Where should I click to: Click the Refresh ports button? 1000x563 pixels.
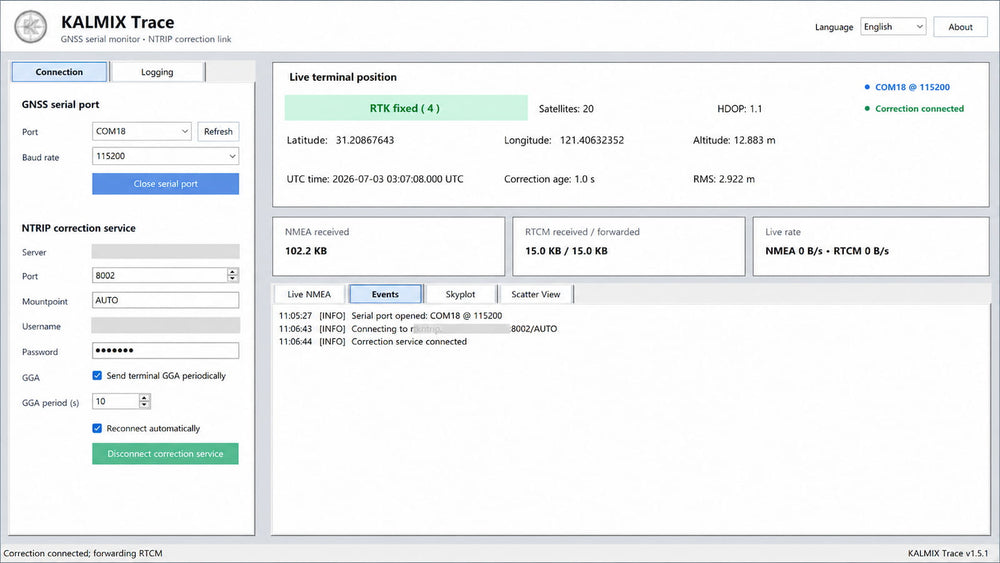tap(218, 131)
